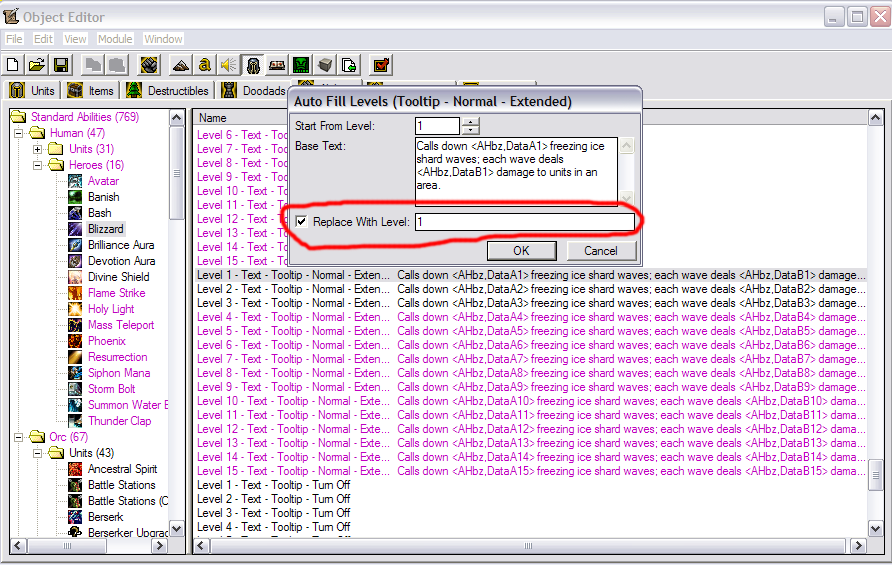Screen dimensions: 892x565
Task: Select the Level 1 Tooltip Normal Extended row
Action: coord(531,275)
